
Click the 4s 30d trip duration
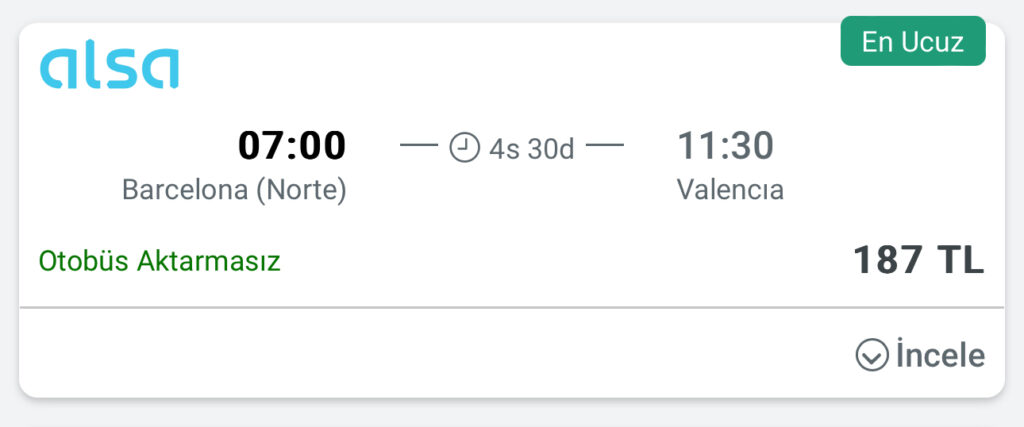[531, 149]
